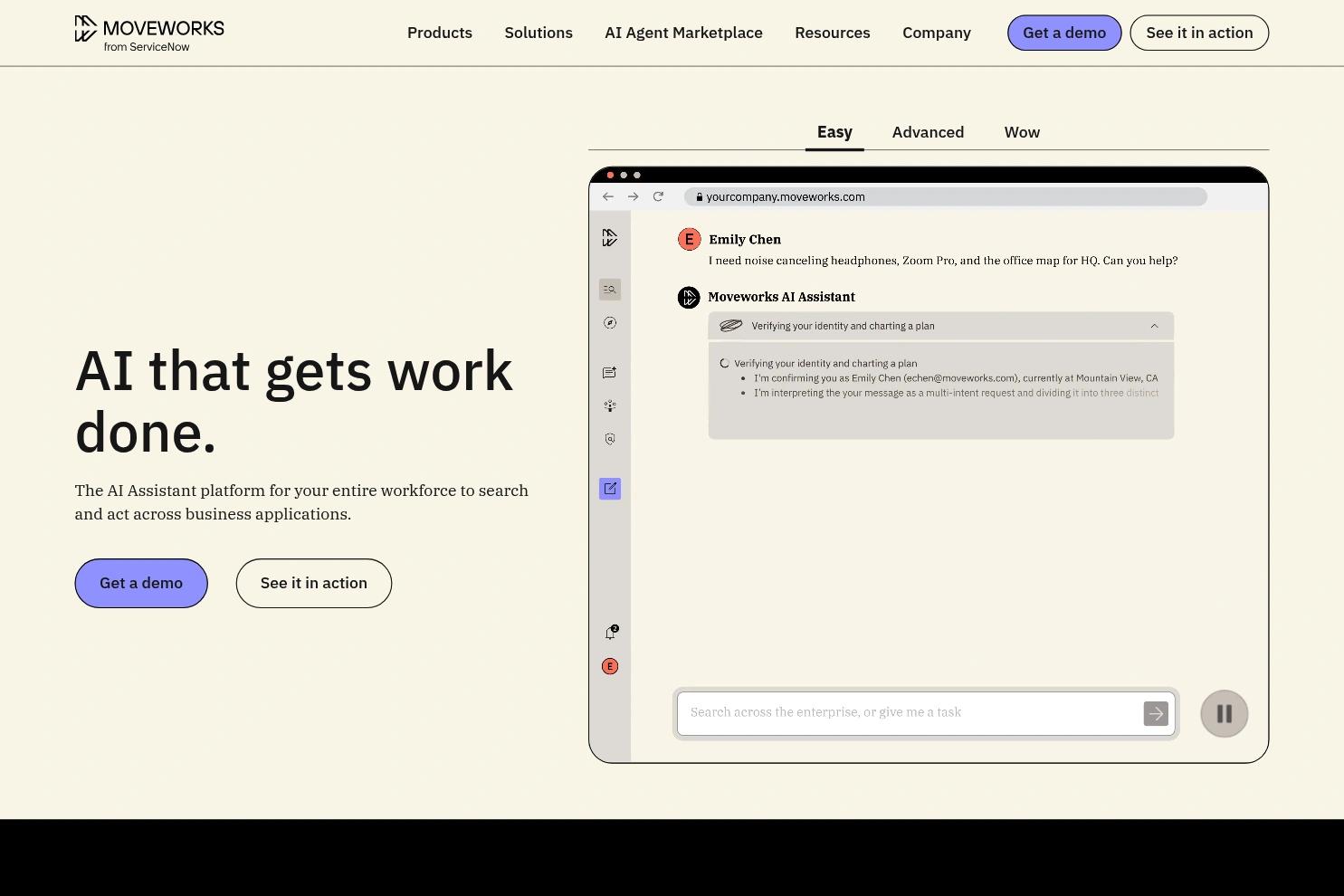Click the Moveworks logo in the site header
The height and width of the screenshot is (896, 1344).
tap(149, 33)
